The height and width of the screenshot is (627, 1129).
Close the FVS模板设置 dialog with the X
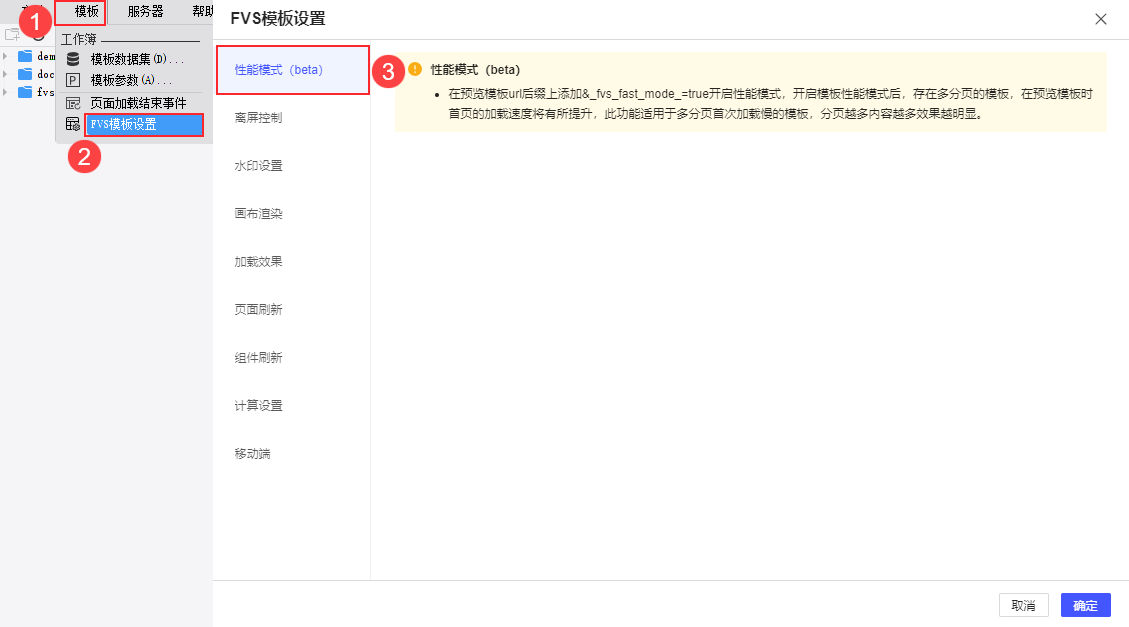point(1100,19)
